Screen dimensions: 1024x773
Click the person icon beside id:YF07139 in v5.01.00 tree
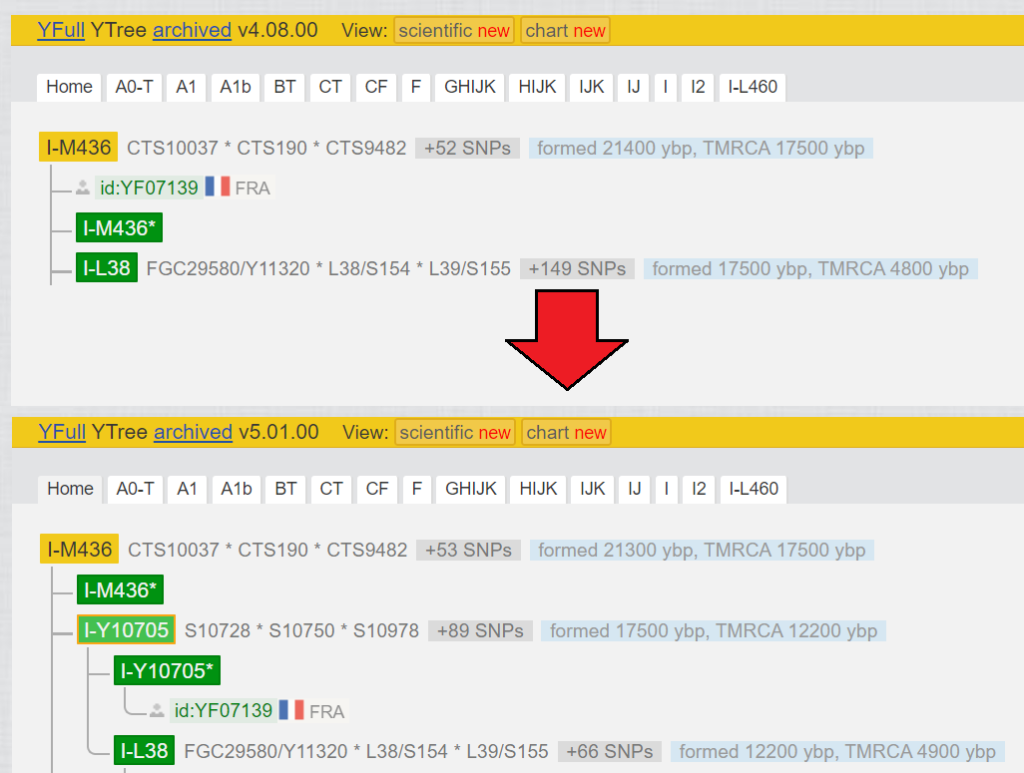157,711
